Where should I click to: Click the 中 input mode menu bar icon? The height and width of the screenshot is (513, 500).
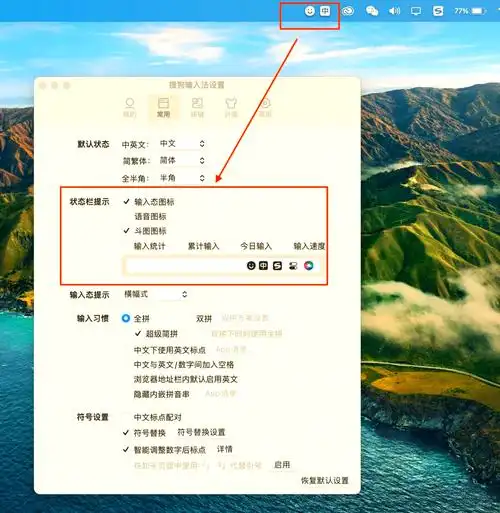click(x=325, y=11)
